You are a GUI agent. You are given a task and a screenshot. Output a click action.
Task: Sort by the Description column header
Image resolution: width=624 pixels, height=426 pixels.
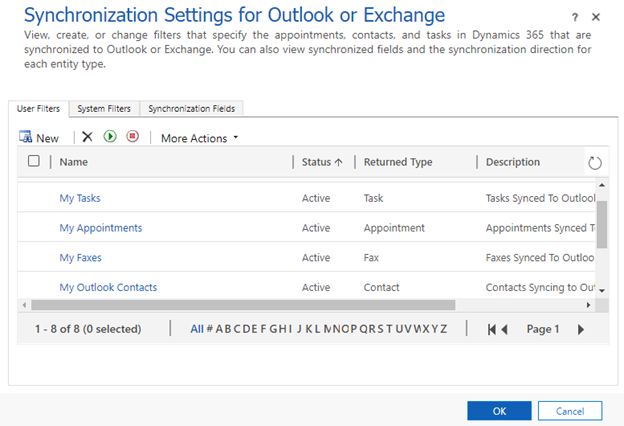[x=513, y=162]
